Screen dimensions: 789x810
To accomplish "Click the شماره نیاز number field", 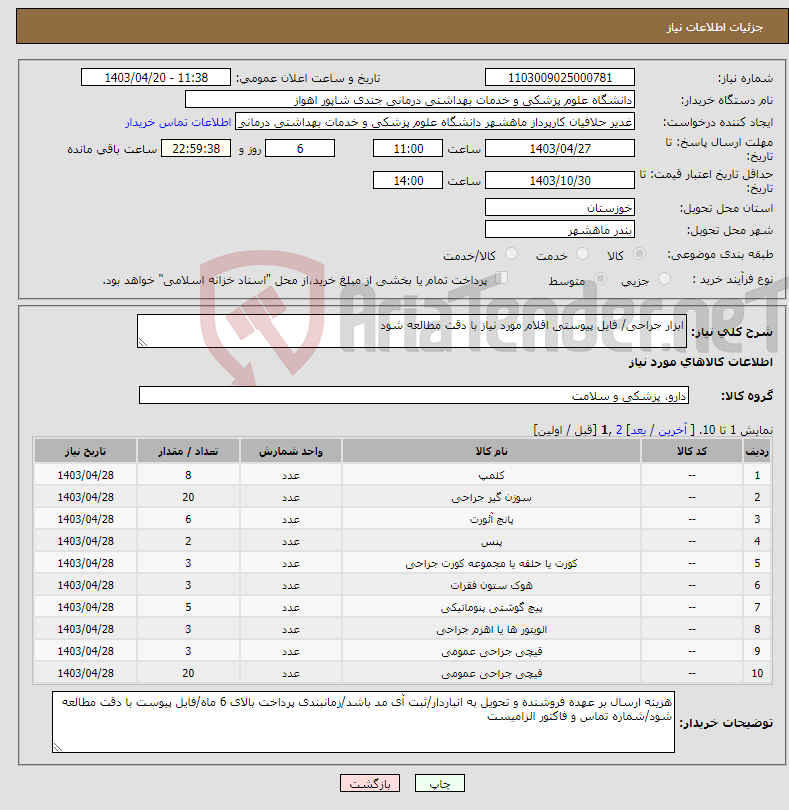I will [x=560, y=77].
